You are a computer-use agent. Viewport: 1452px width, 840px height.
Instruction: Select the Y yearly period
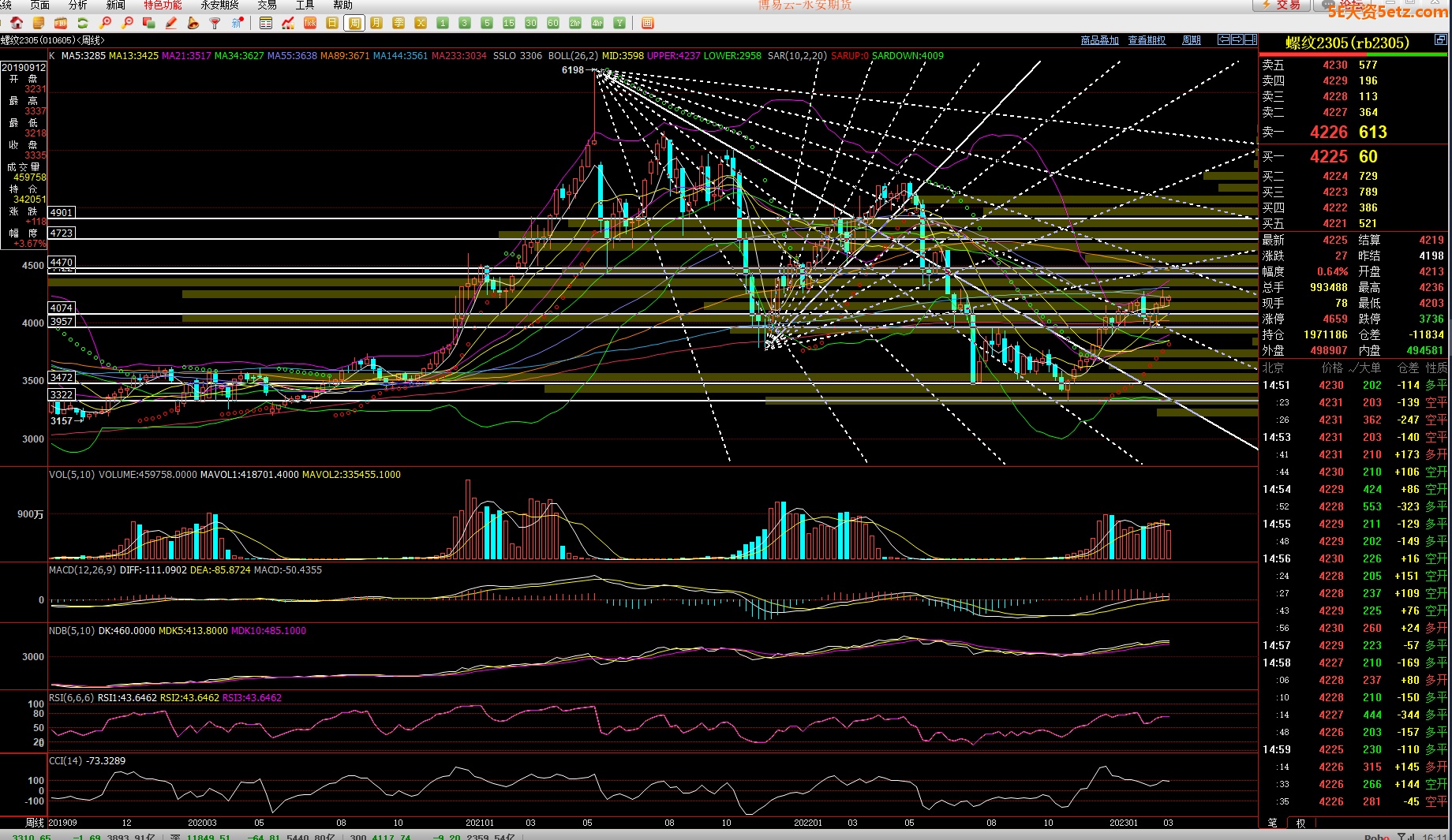[619, 23]
